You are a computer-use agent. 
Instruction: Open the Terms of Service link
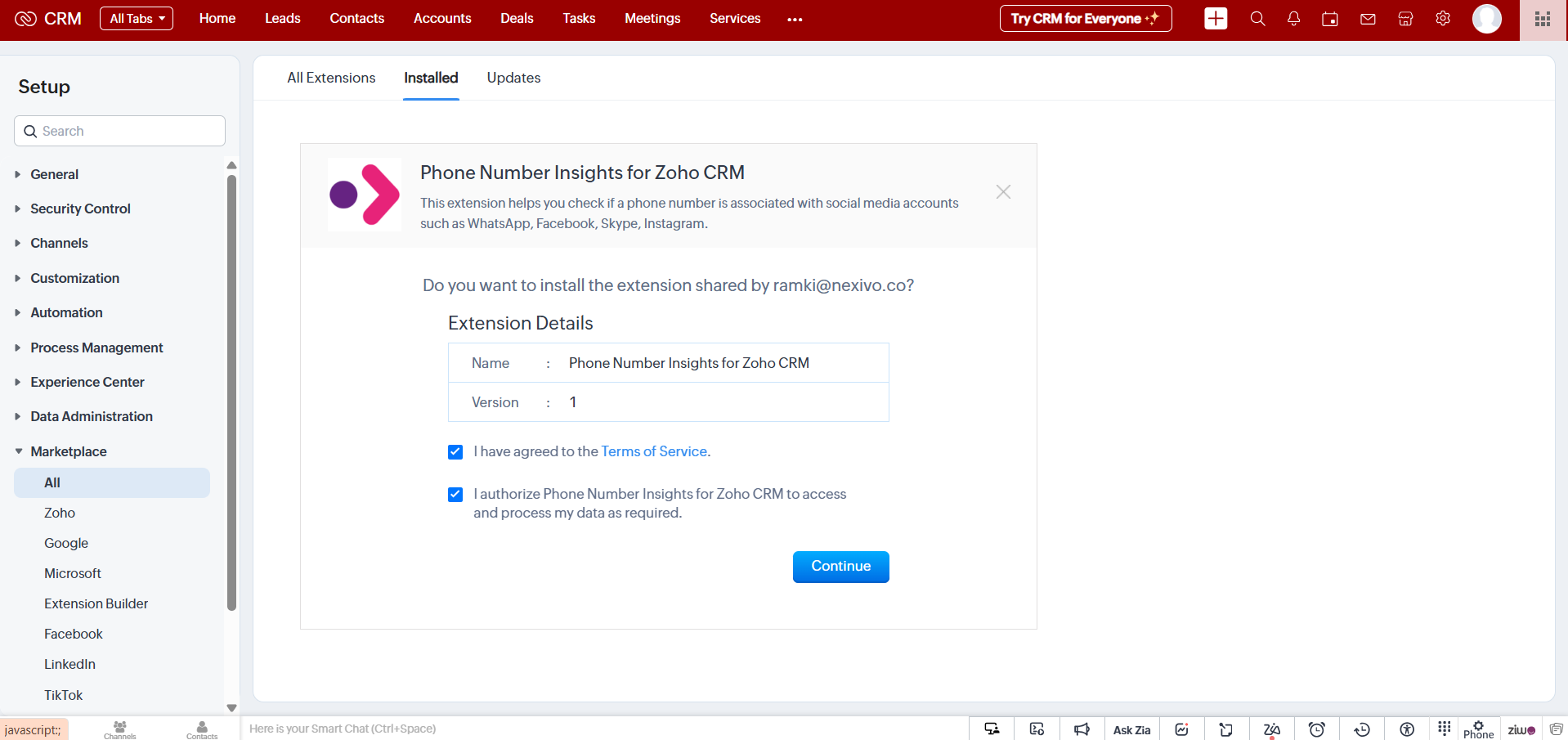(654, 451)
